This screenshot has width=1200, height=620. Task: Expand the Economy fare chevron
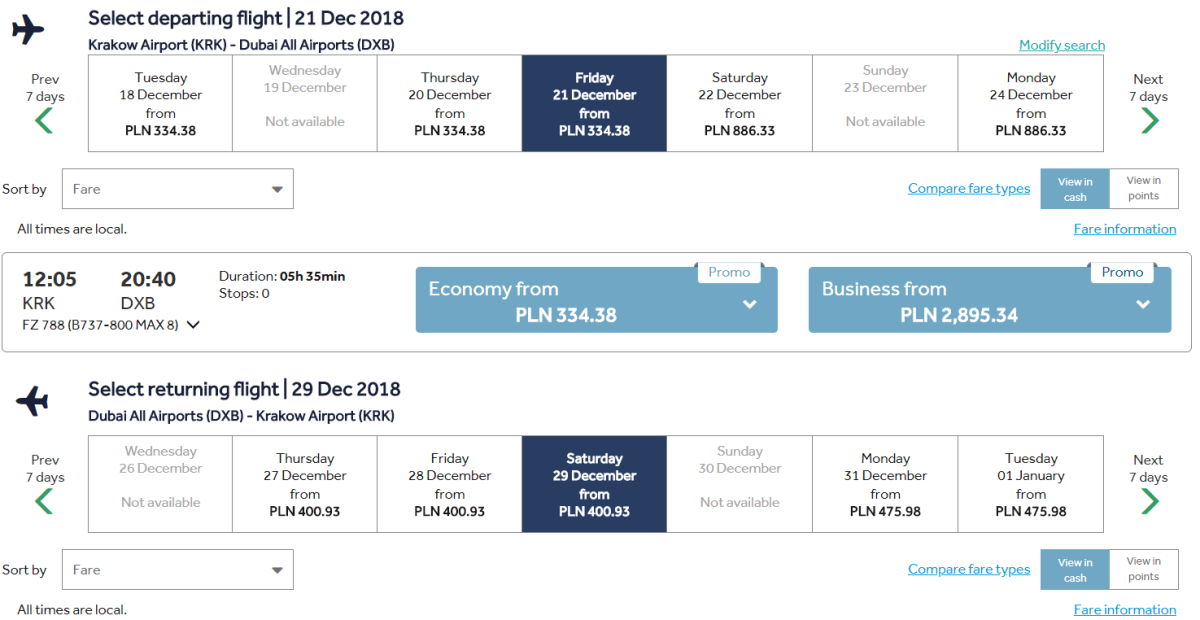(750, 305)
